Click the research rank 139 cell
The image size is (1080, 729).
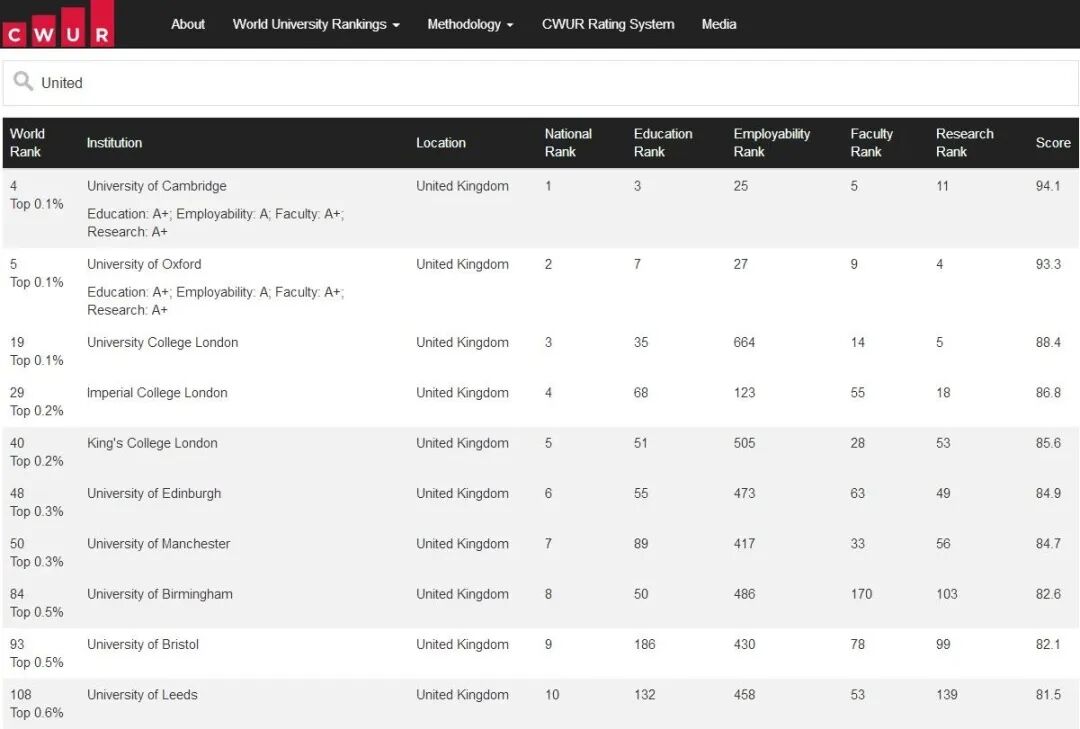[x=946, y=695]
